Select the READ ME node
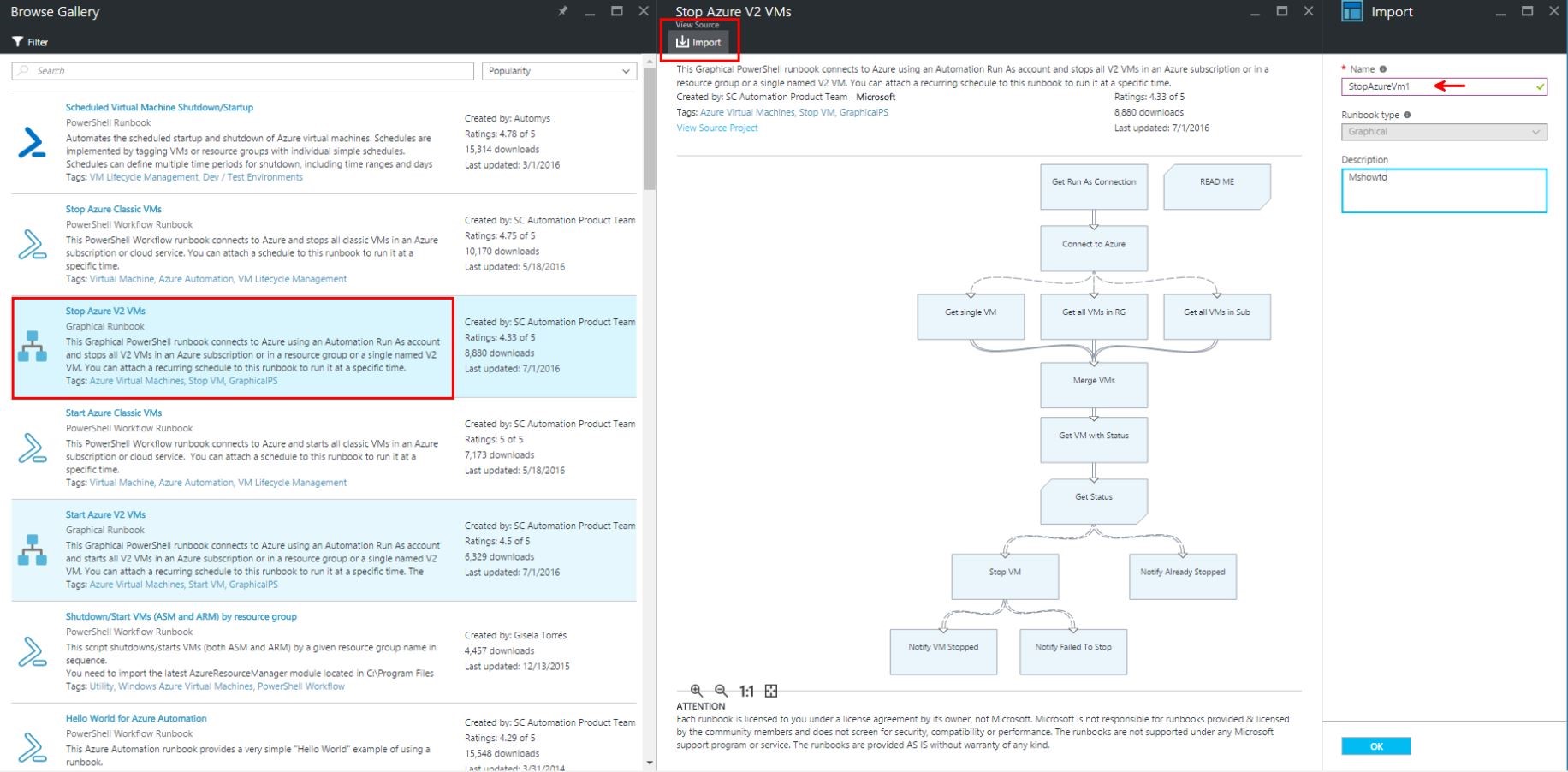The width and height of the screenshot is (1568, 772). pos(1217,187)
